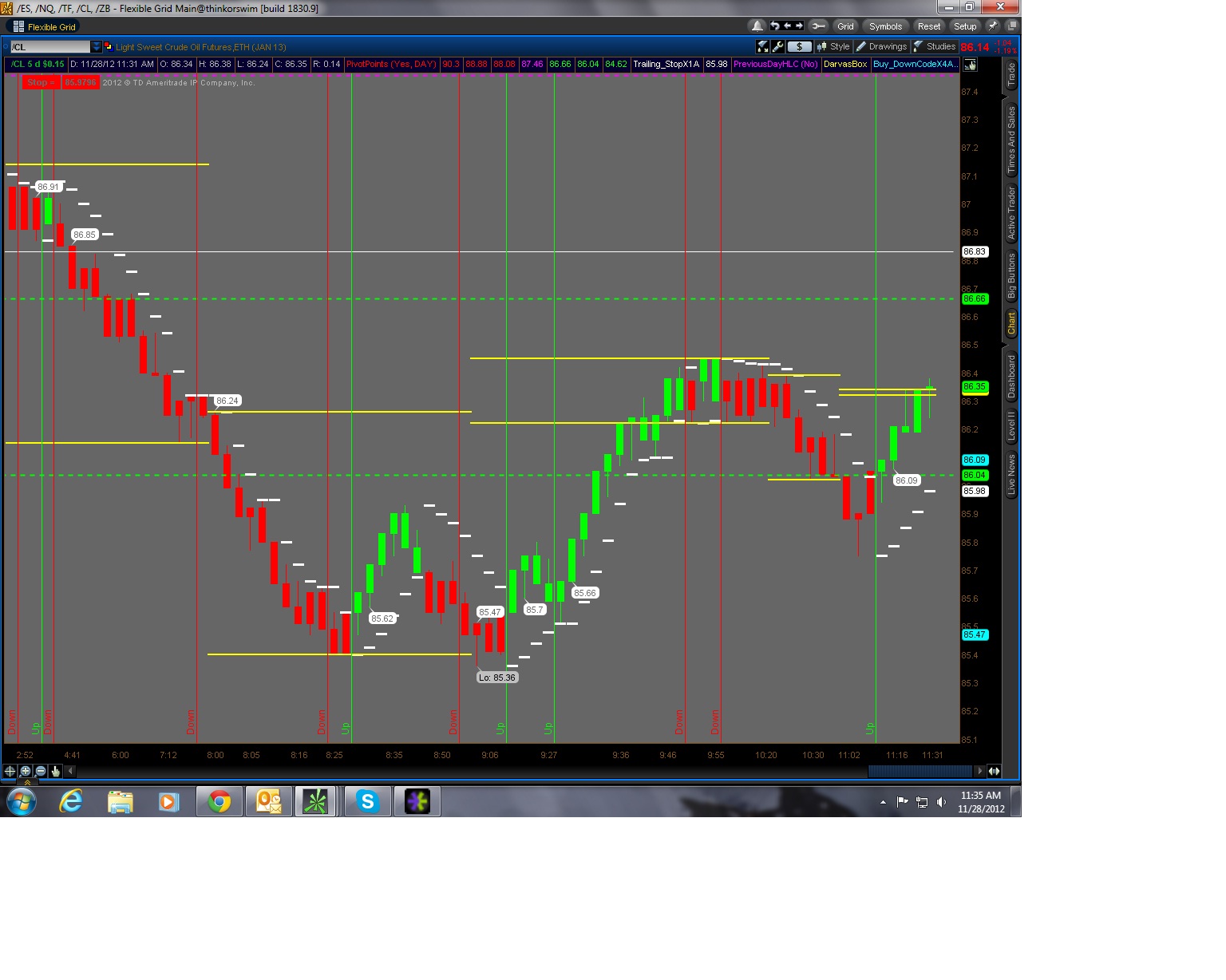The image size is (1226, 980).
Task: Click the scroll left arrow on the chart scrollbar
Action: click(x=70, y=771)
